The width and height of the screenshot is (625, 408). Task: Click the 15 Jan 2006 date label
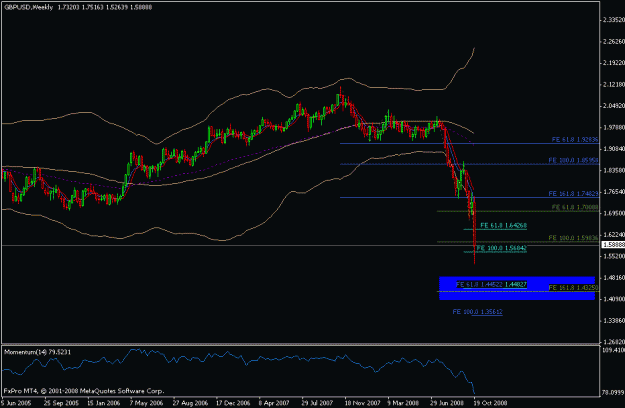click(x=103, y=403)
